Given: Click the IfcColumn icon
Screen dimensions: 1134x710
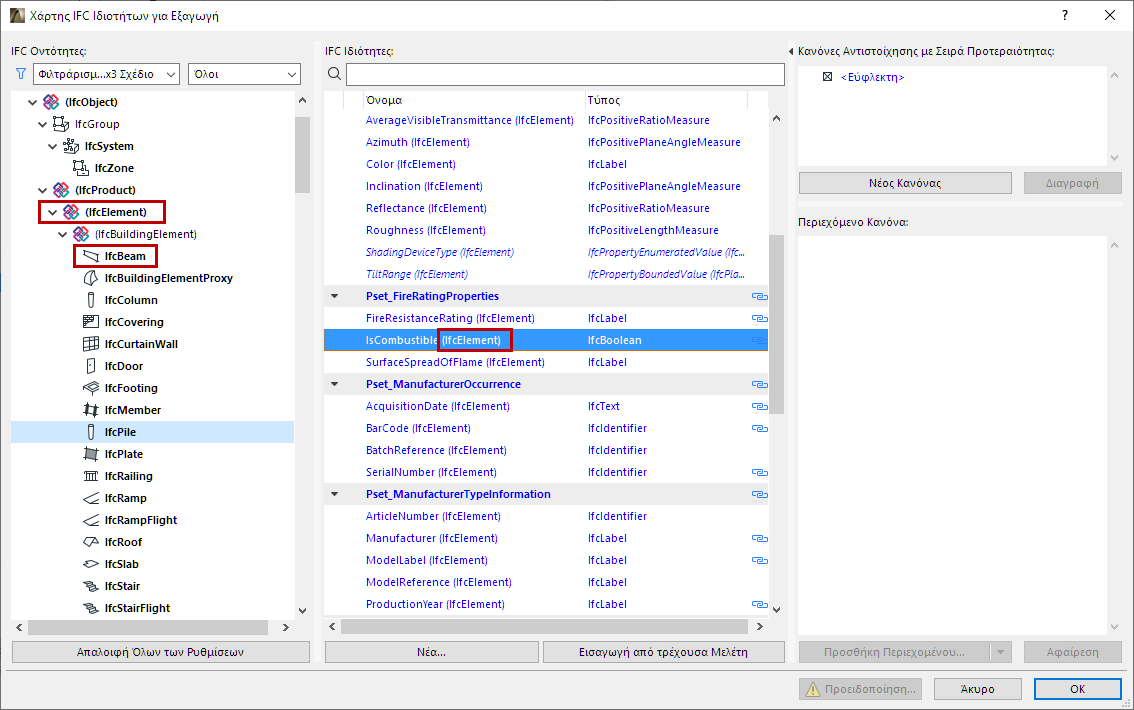Looking at the screenshot, I should (91, 300).
